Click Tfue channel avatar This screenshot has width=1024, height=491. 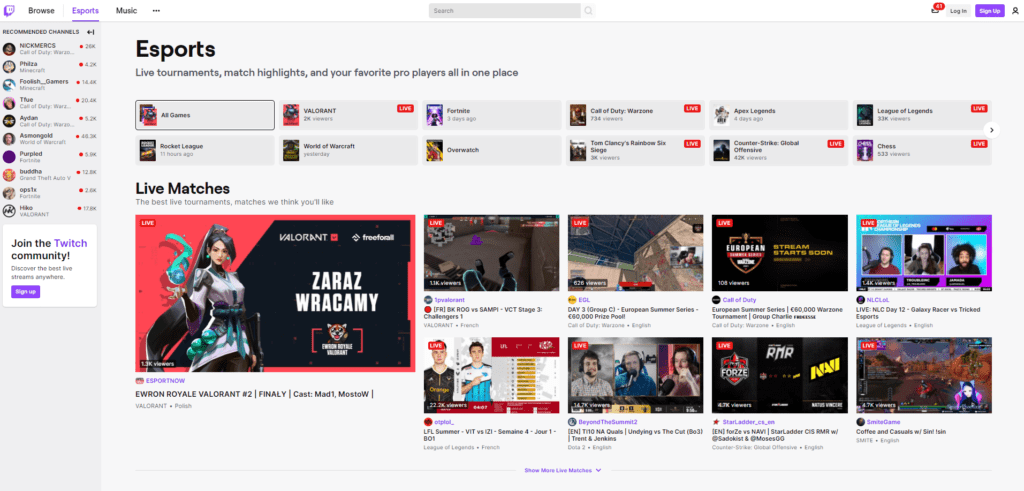(x=9, y=103)
